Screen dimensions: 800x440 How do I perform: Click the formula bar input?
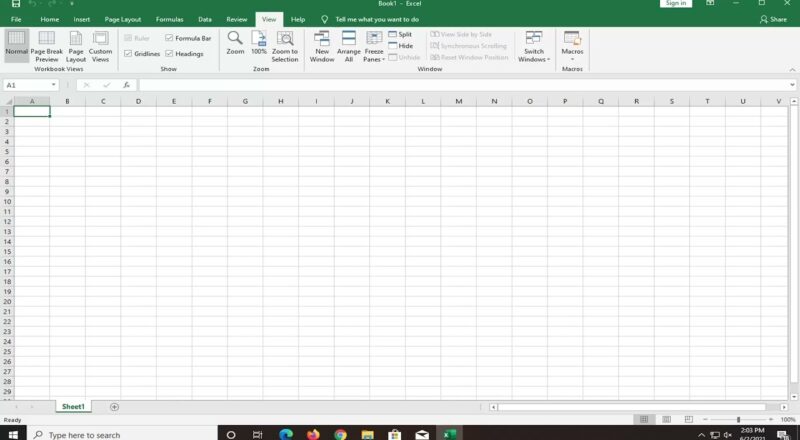tap(462, 85)
